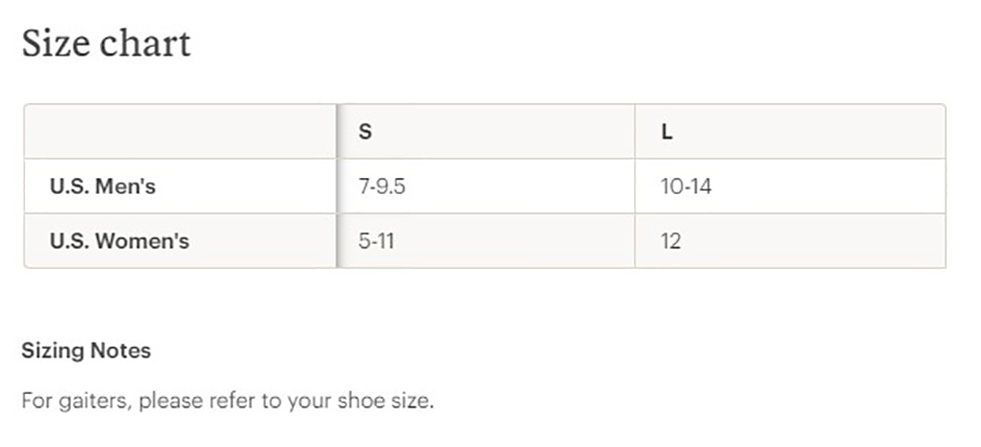Click the gaiters shoe size note text
The width and height of the screenshot is (981, 447).
[228, 401]
